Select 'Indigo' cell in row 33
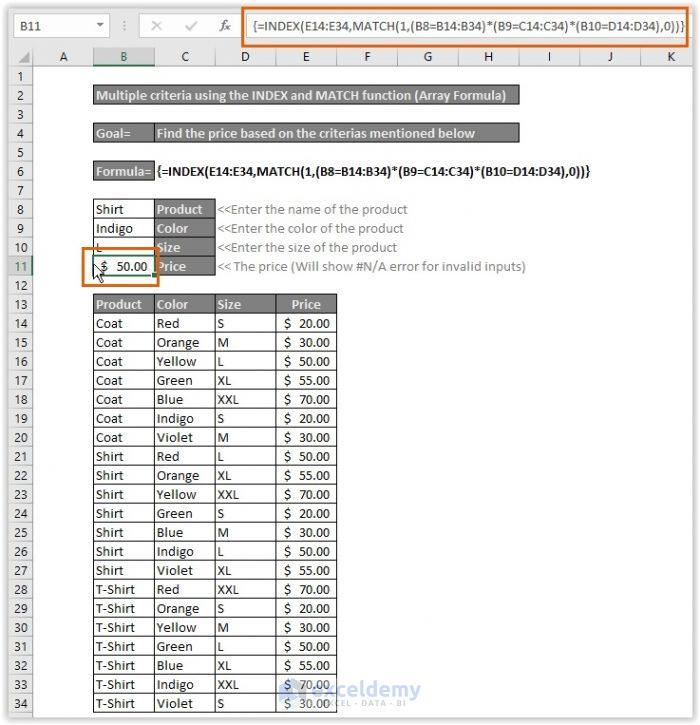 click(x=185, y=684)
